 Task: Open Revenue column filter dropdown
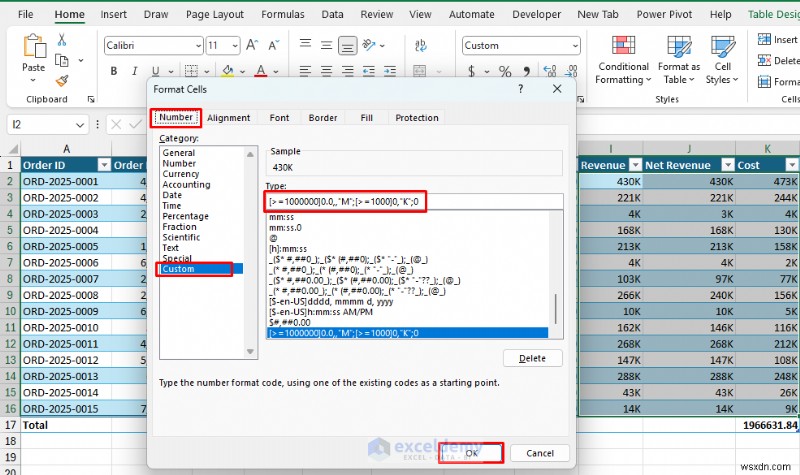tap(635, 165)
